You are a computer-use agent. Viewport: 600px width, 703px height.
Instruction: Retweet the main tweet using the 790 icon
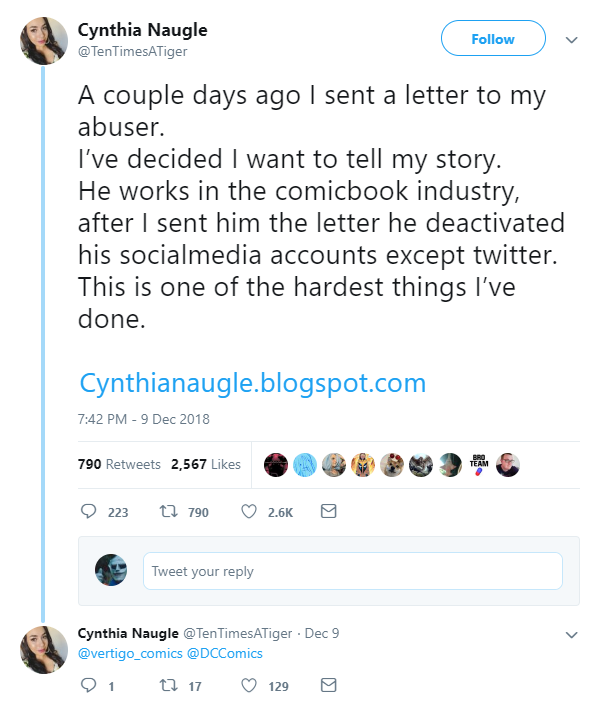pos(169,511)
